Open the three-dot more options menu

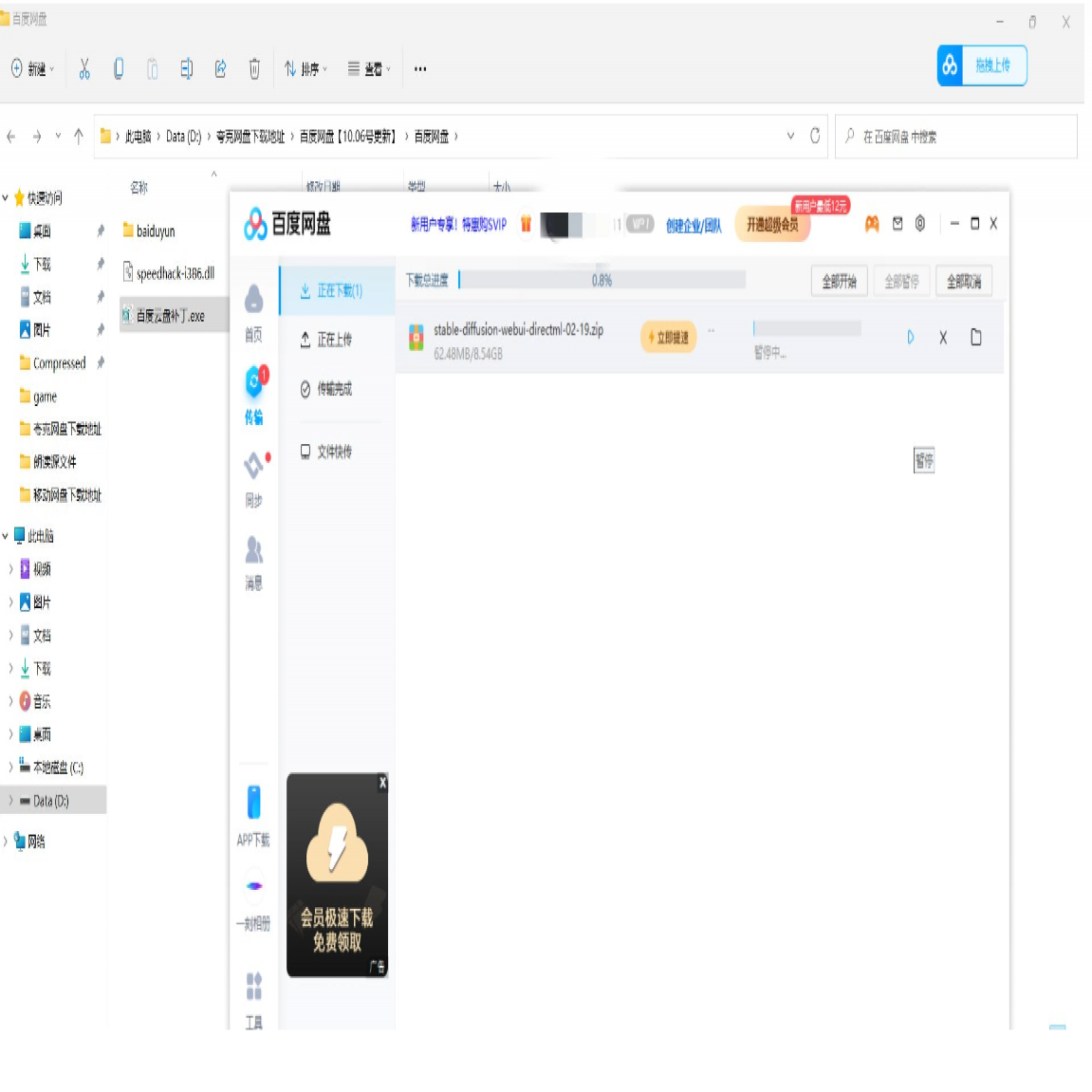click(420, 68)
